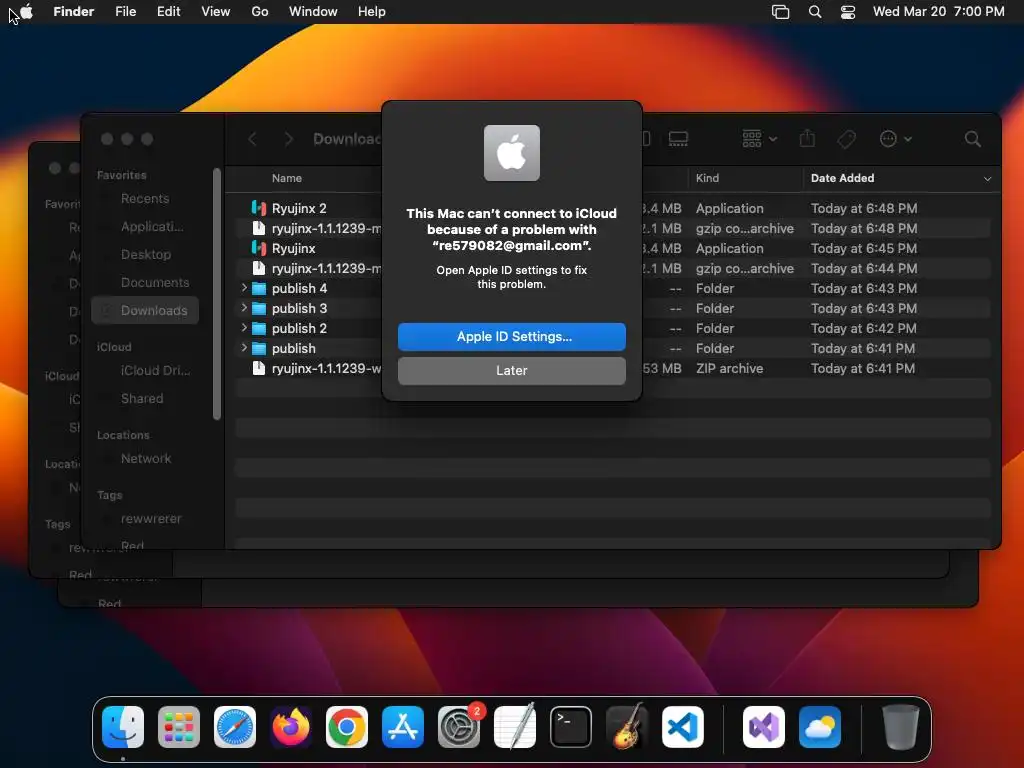The height and width of the screenshot is (768, 1024).
Task: Open the Help menu
Action: pos(372,12)
